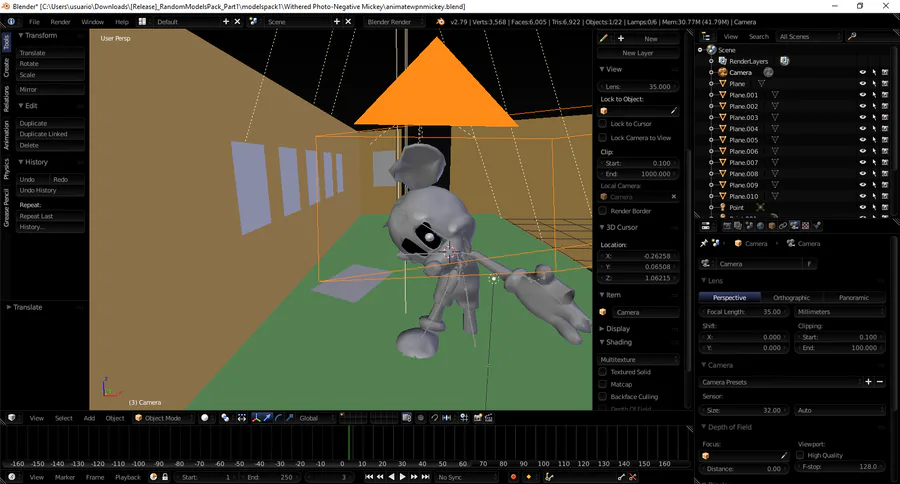The image size is (900, 484).
Task: Open the All Scenes dropdown
Action: pyautogui.click(x=810, y=36)
